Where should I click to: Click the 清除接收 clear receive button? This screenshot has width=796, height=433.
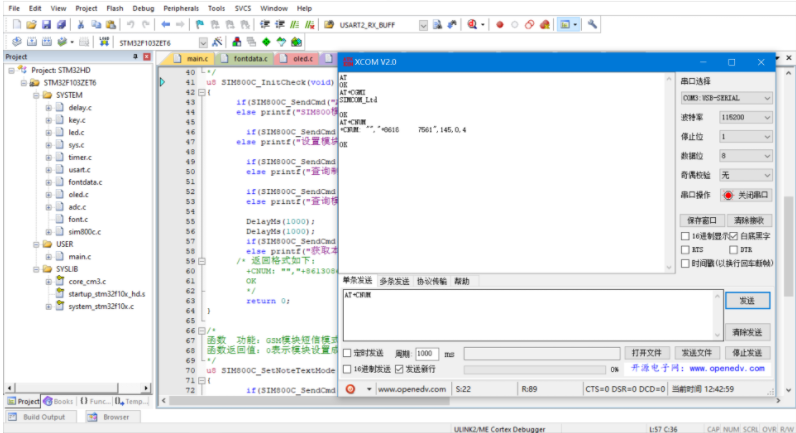point(750,220)
